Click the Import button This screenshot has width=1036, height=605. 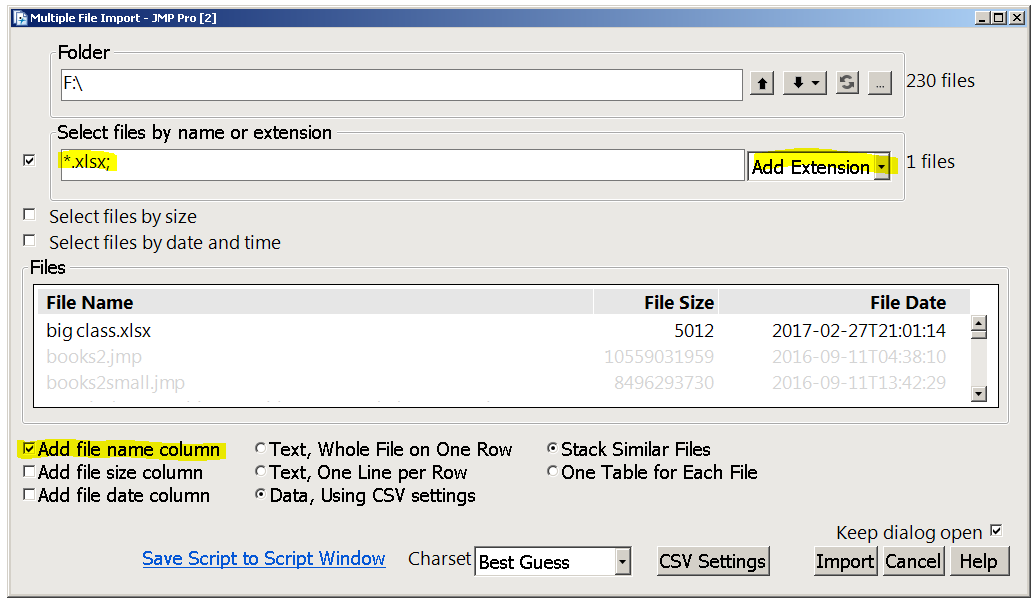[845, 561]
